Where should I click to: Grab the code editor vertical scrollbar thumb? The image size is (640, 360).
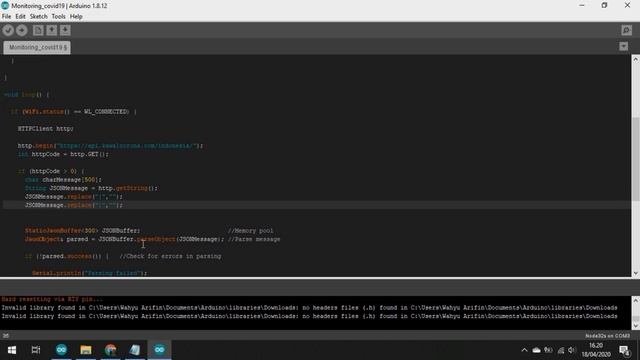[636, 159]
